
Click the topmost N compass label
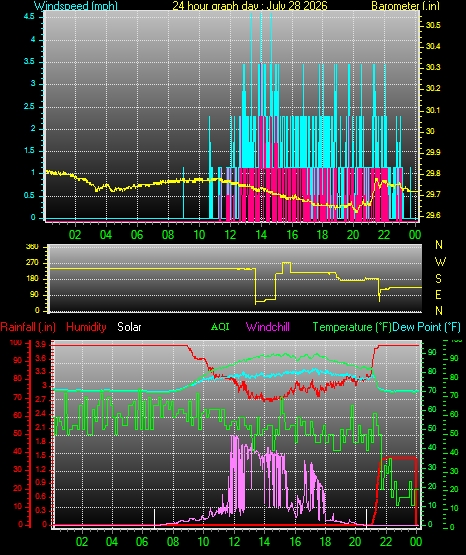coord(439,245)
